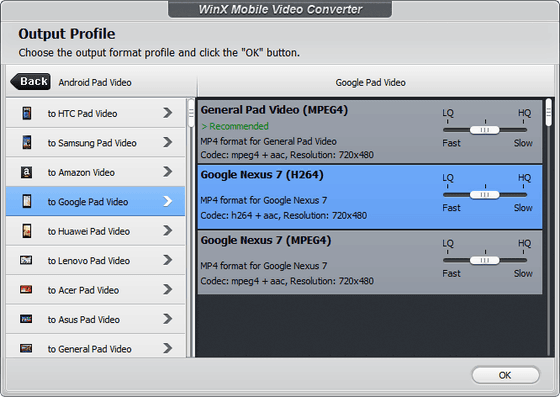This screenshot has height=397, width=560.
Task: Confirm the selection with OK button
Action: coord(505,375)
